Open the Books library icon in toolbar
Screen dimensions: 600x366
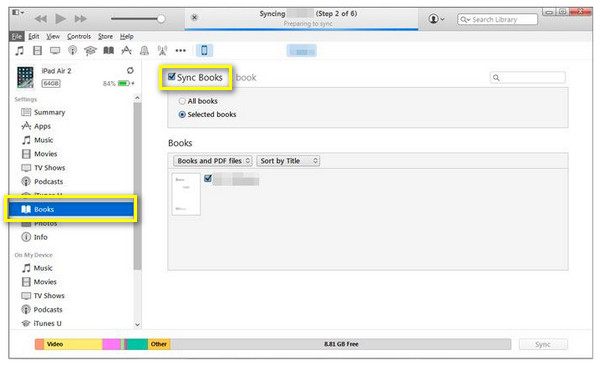click(109, 51)
